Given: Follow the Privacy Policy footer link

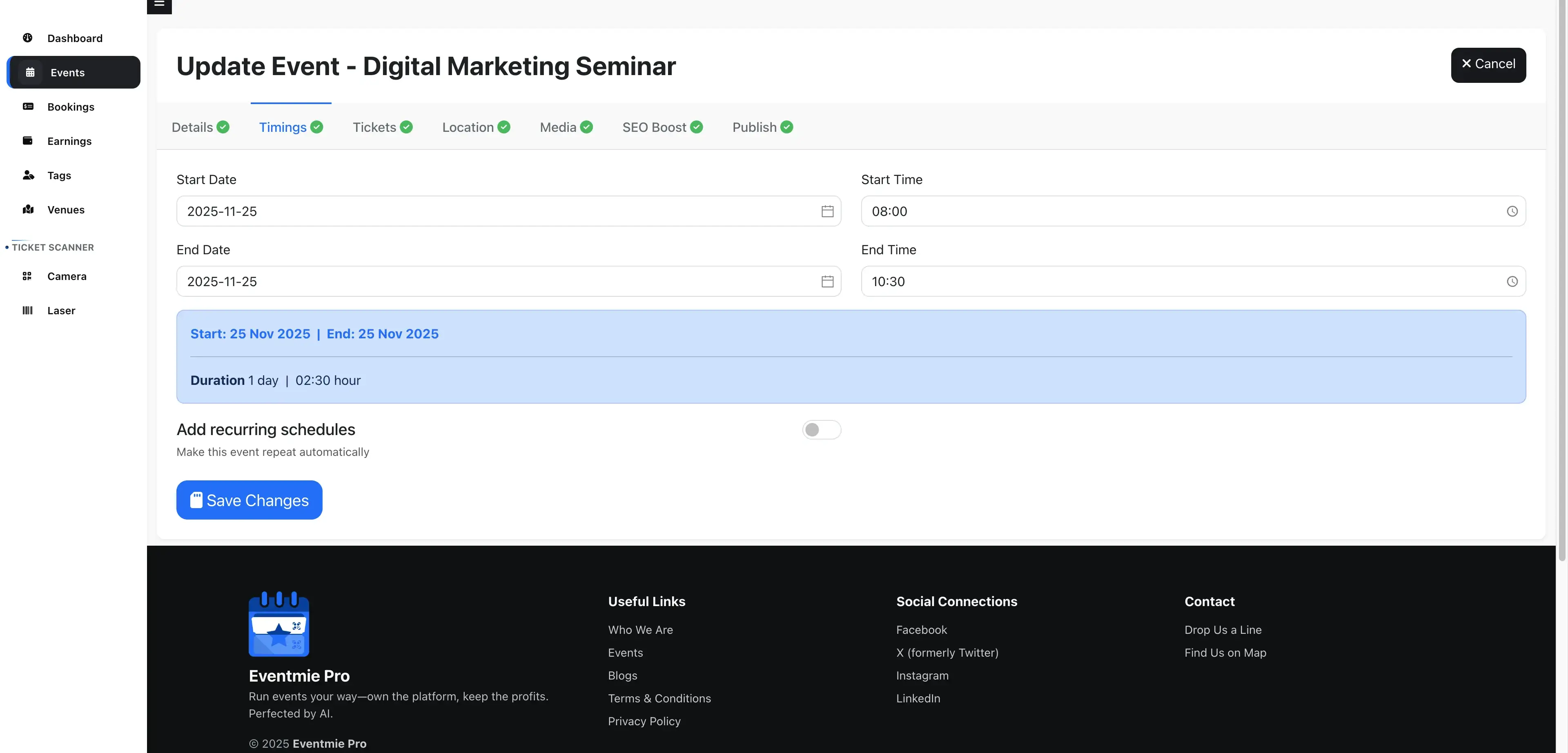Looking at the screenshot, I should pos(644,722).
